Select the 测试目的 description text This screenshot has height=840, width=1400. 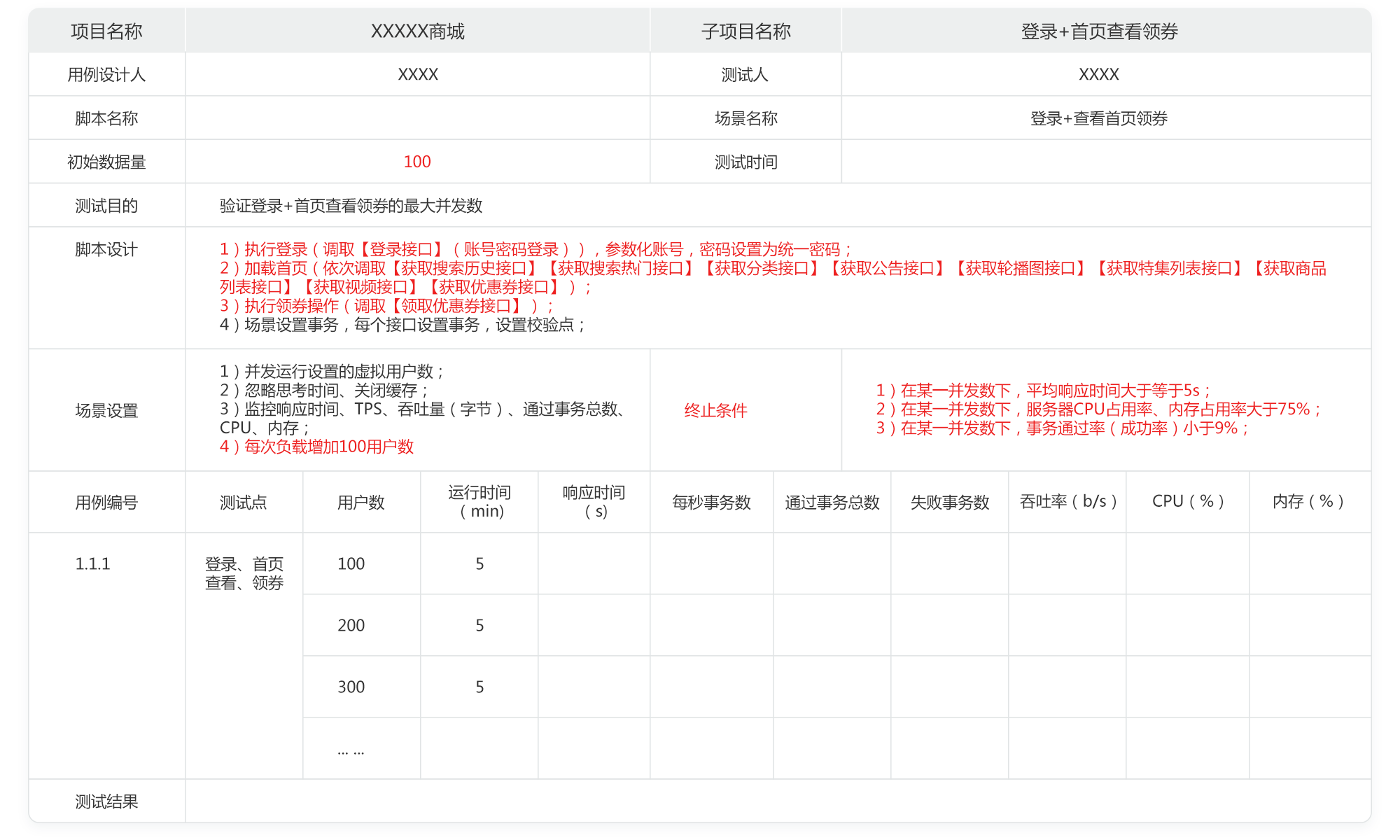[351, 206]
